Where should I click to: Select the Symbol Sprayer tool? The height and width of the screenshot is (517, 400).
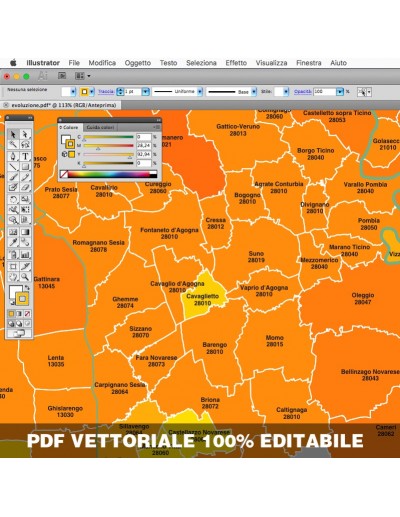(x=13, y=254)
